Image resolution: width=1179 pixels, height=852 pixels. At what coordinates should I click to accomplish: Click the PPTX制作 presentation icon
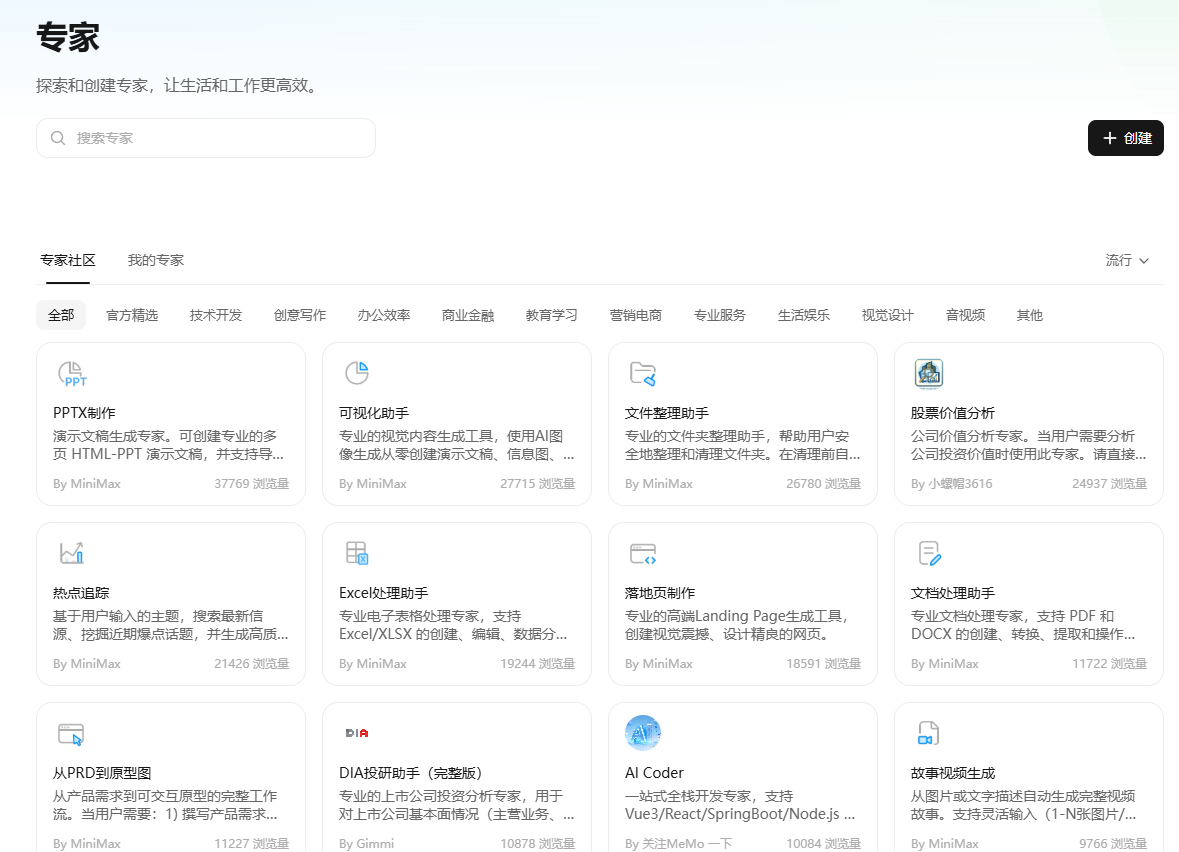[70, 371]
